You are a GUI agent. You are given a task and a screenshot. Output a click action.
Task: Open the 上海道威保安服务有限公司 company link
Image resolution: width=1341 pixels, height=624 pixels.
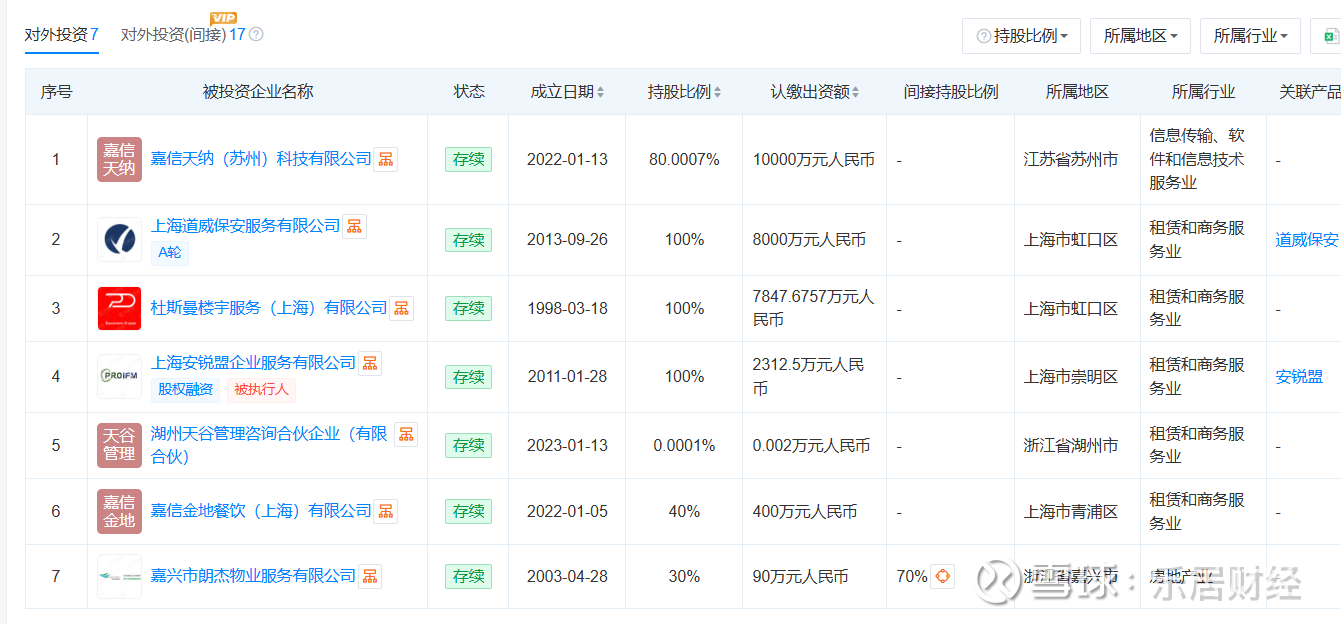pos(245,226)
